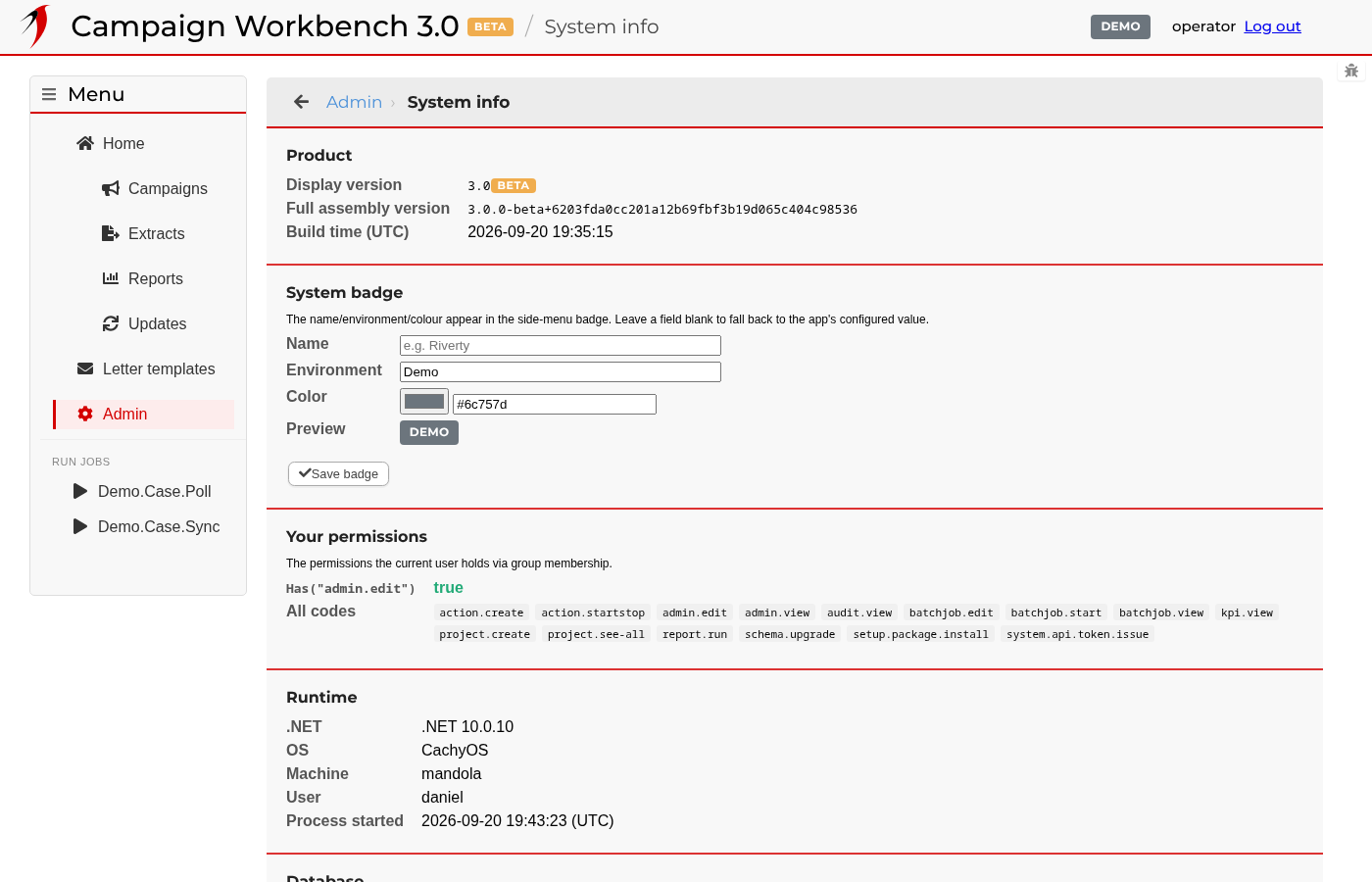Click the Home house icon
The width and height of the screenshot is (1372, 882).
click(85, 143)
